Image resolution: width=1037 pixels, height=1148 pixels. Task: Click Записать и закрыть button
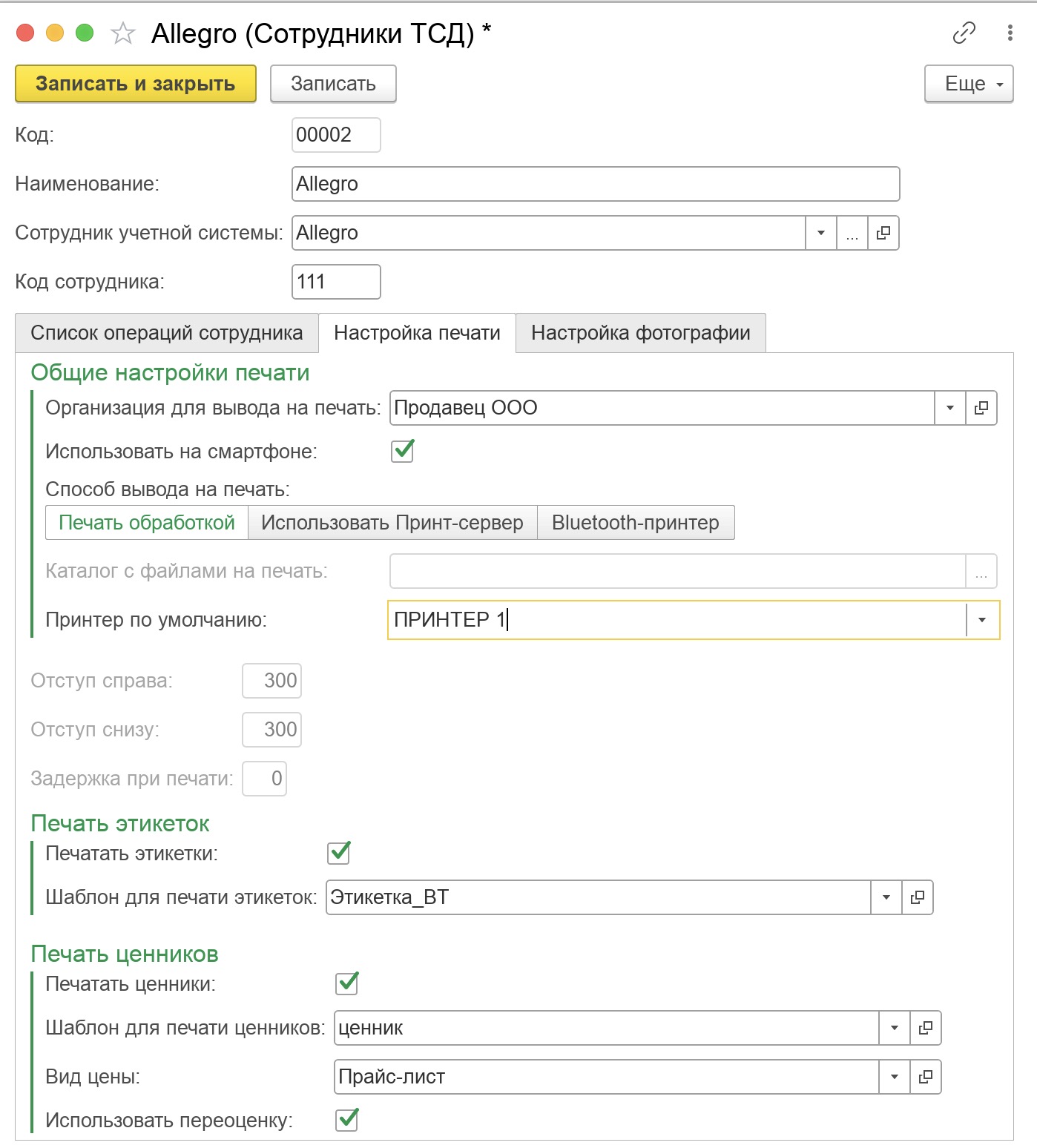(136, 84)
